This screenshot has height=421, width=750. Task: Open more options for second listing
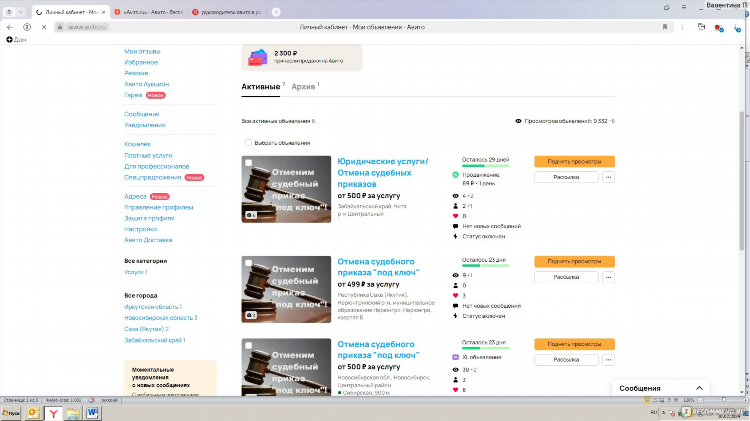coord(608,277)
